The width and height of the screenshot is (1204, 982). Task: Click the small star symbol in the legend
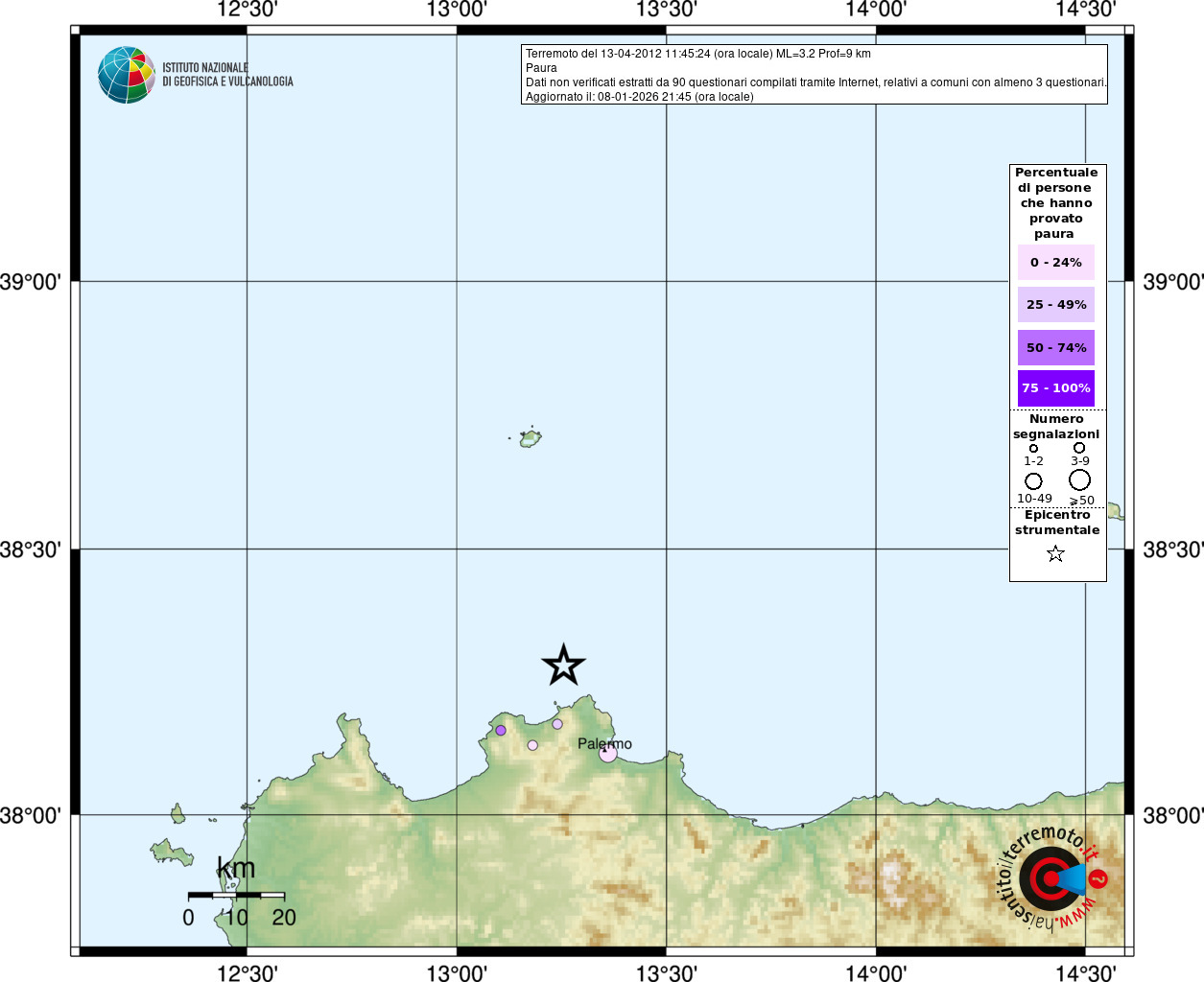coord(1055,553)
